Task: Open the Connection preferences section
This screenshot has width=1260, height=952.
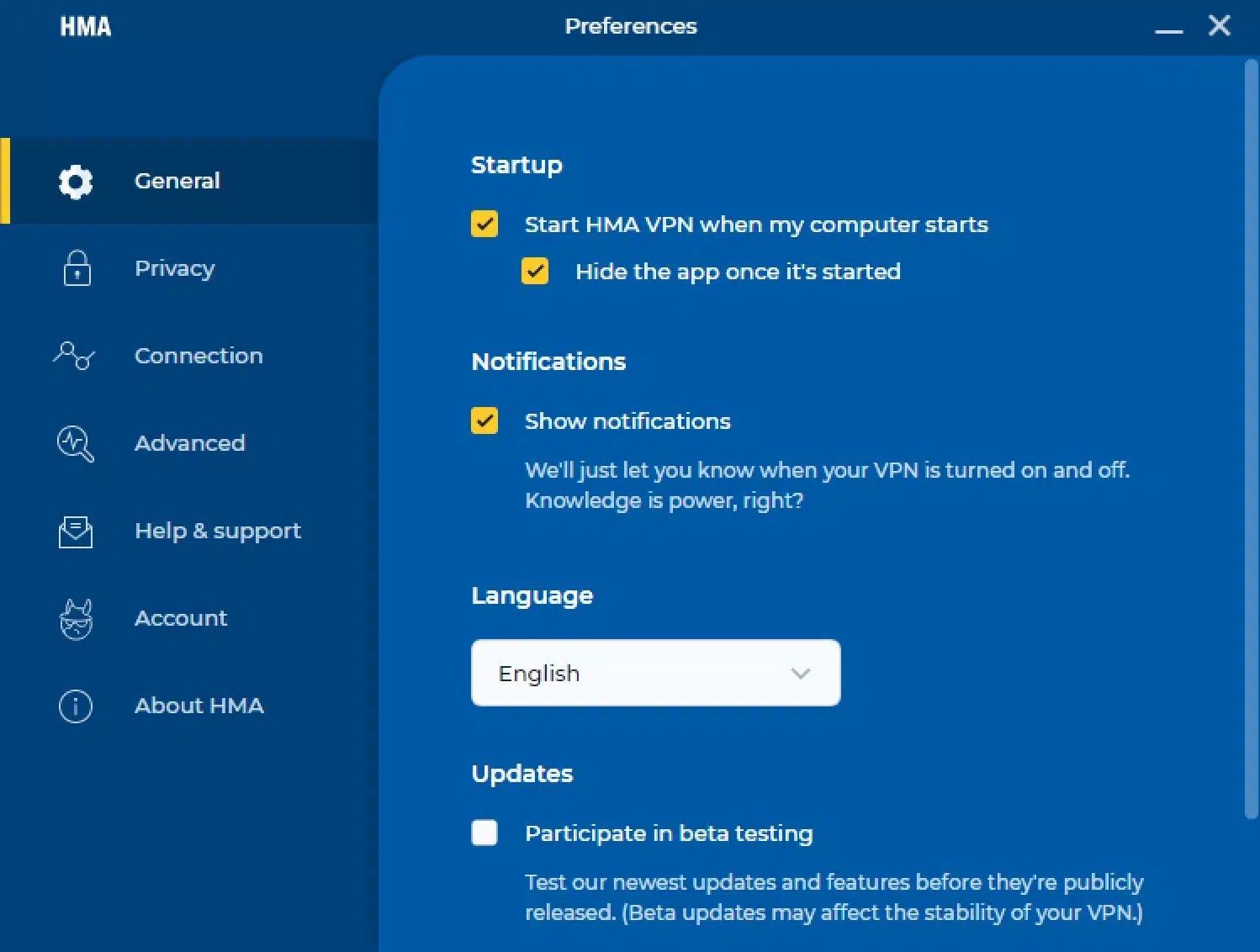Action: click(199, 356)
